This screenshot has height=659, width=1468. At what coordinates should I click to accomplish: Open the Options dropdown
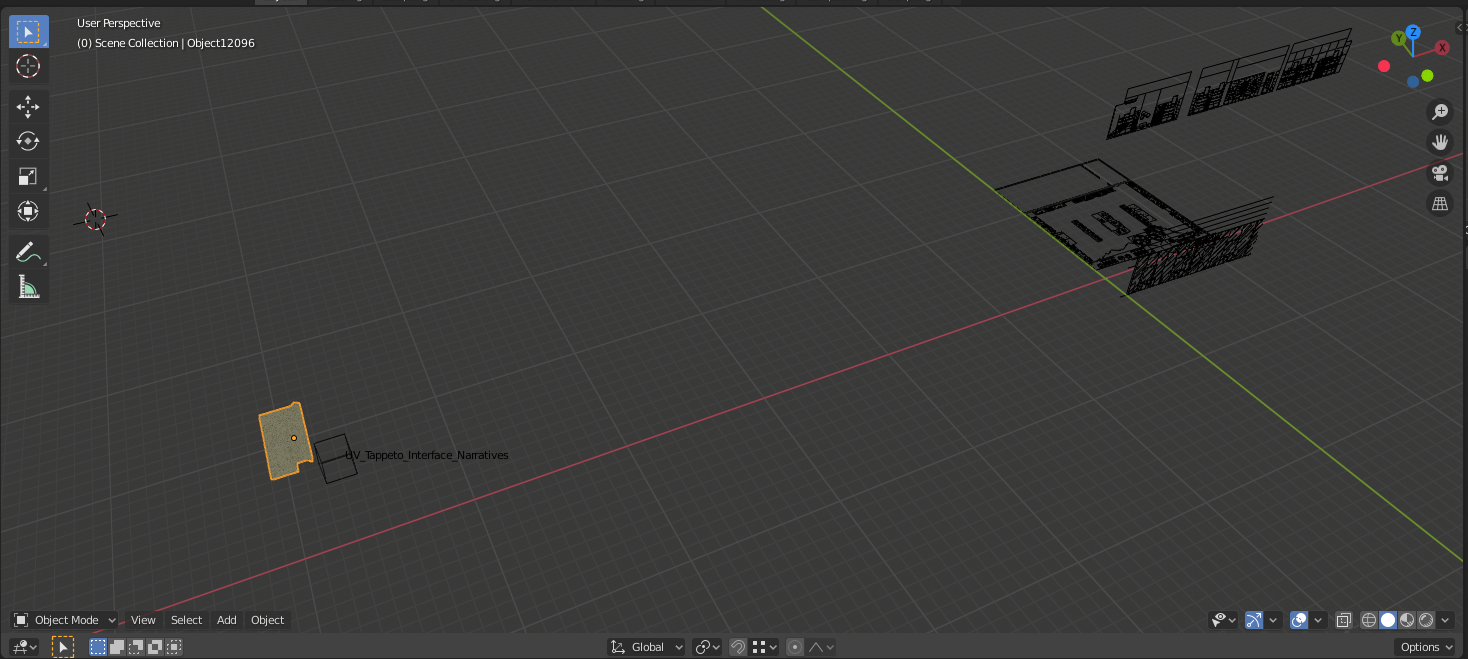[1424, 647]
